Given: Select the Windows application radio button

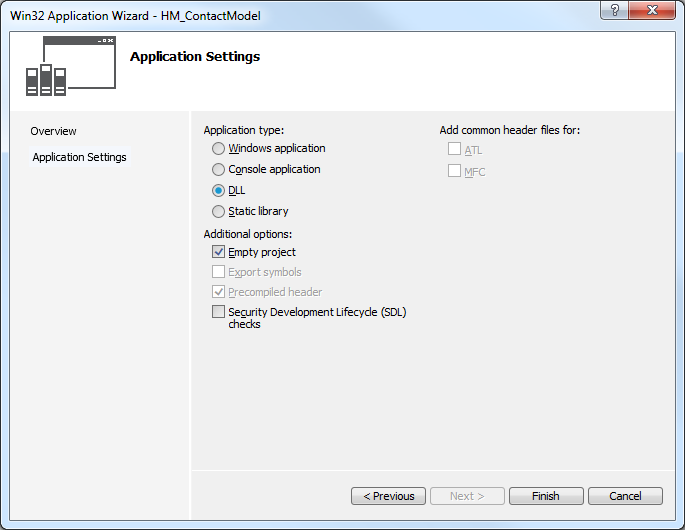Looking at the screenshot, I should point(218,149).
